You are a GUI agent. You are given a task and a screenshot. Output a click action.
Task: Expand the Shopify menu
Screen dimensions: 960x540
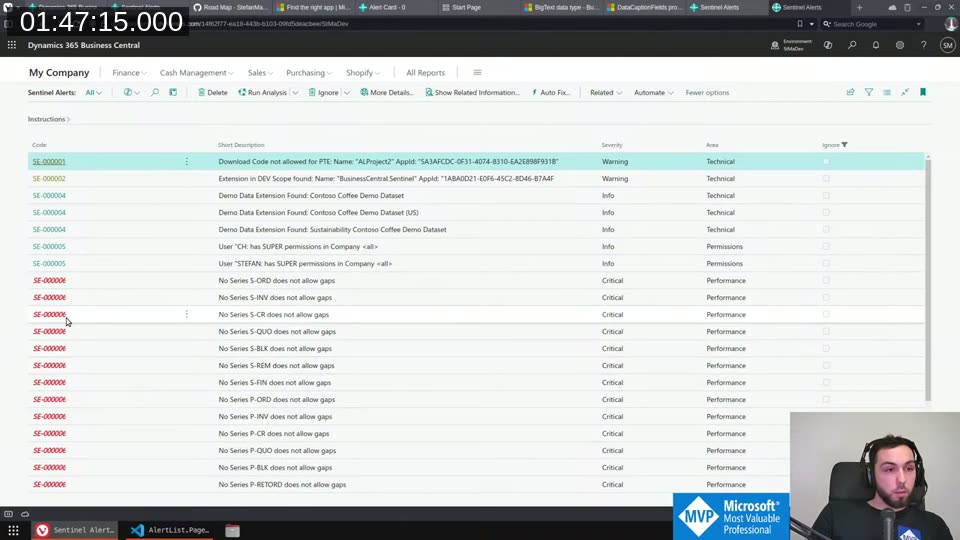pos(362,72)
